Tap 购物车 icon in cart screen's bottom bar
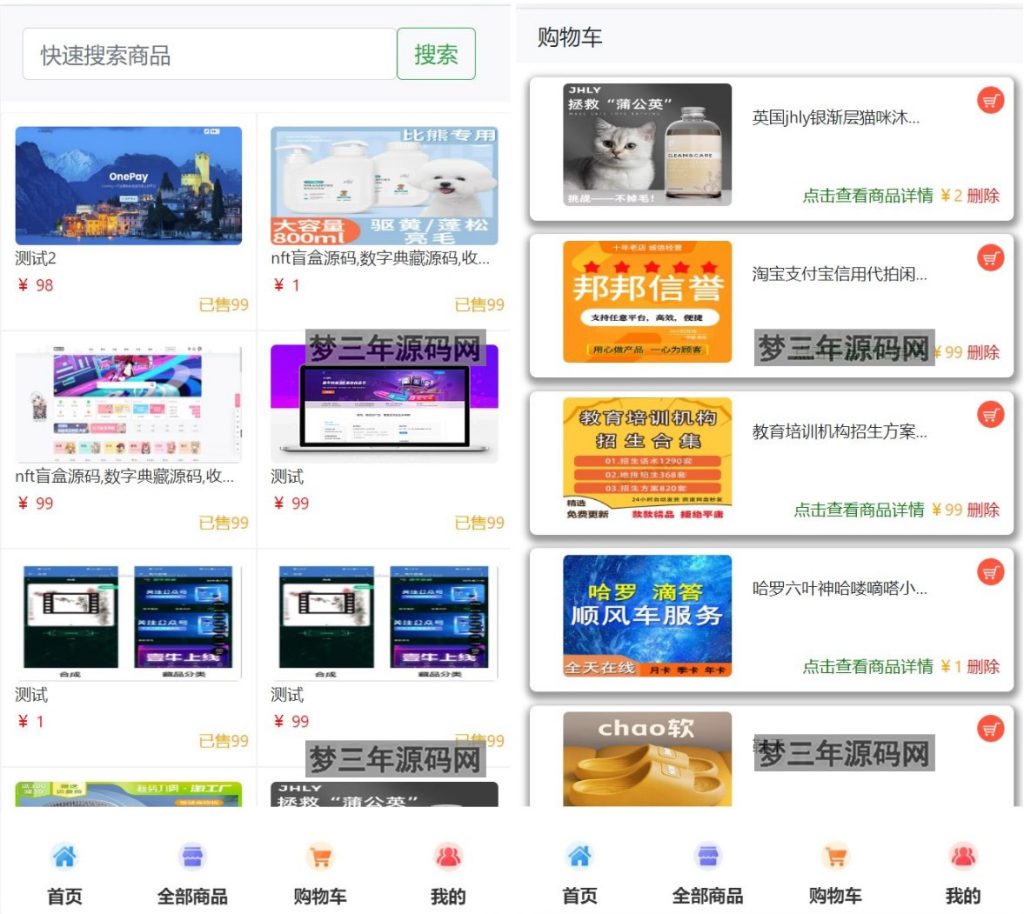 pyautogui.click(x=835, y=856)
